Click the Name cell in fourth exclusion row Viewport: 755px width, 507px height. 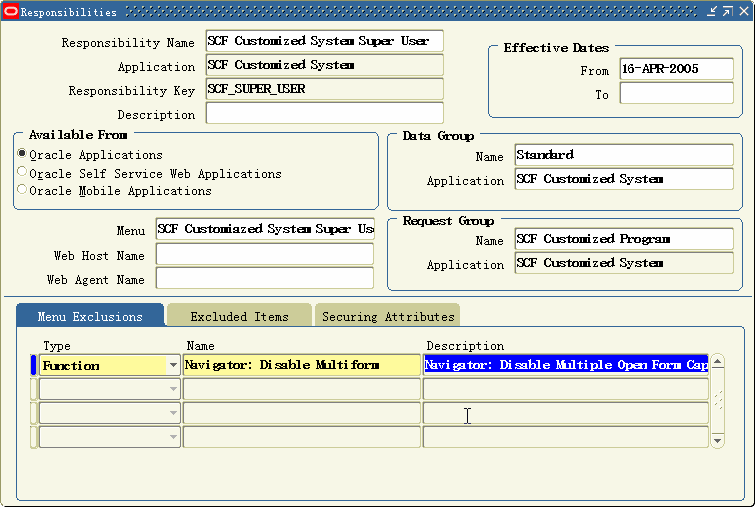click(x=301, y=437)
